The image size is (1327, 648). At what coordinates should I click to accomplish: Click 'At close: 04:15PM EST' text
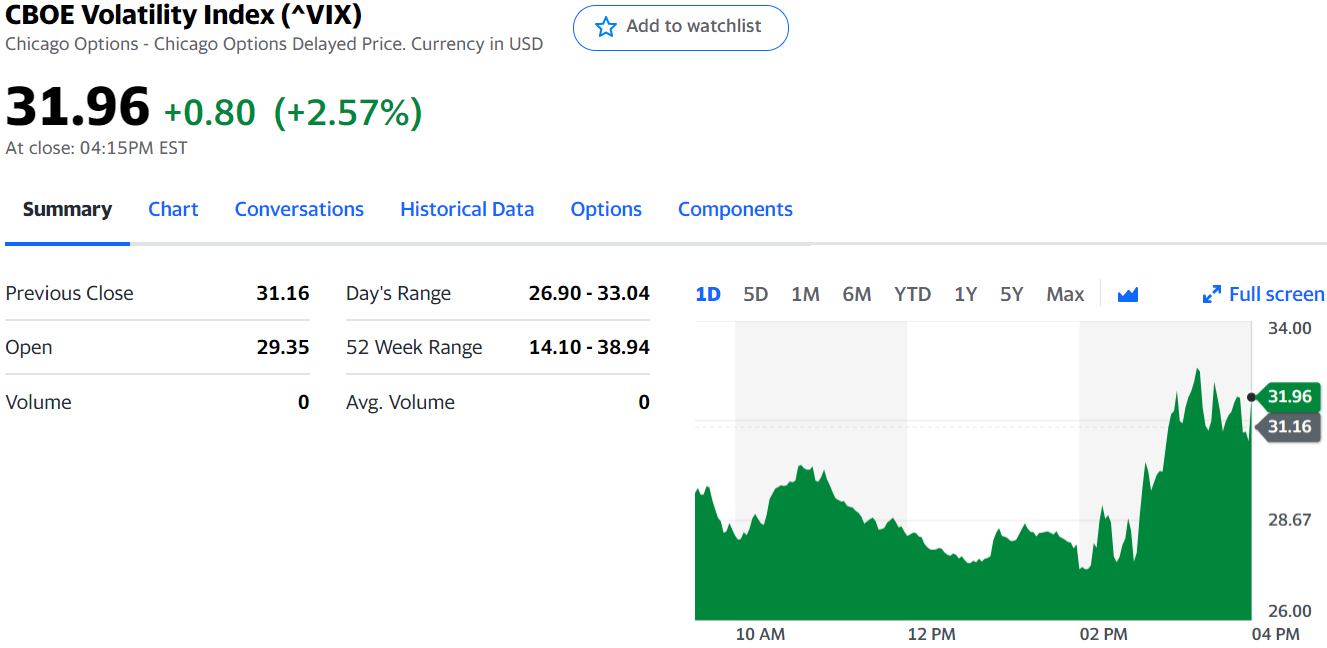96,148
